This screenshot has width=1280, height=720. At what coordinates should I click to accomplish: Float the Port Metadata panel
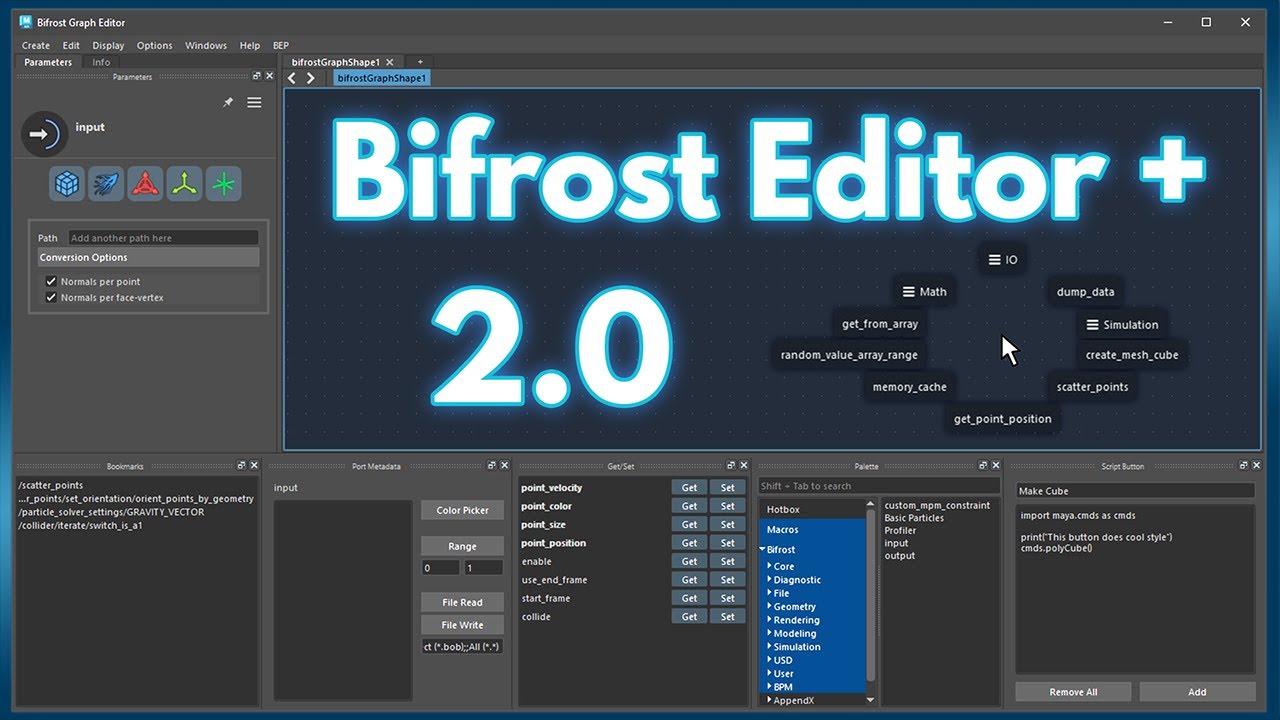(492, 466)
